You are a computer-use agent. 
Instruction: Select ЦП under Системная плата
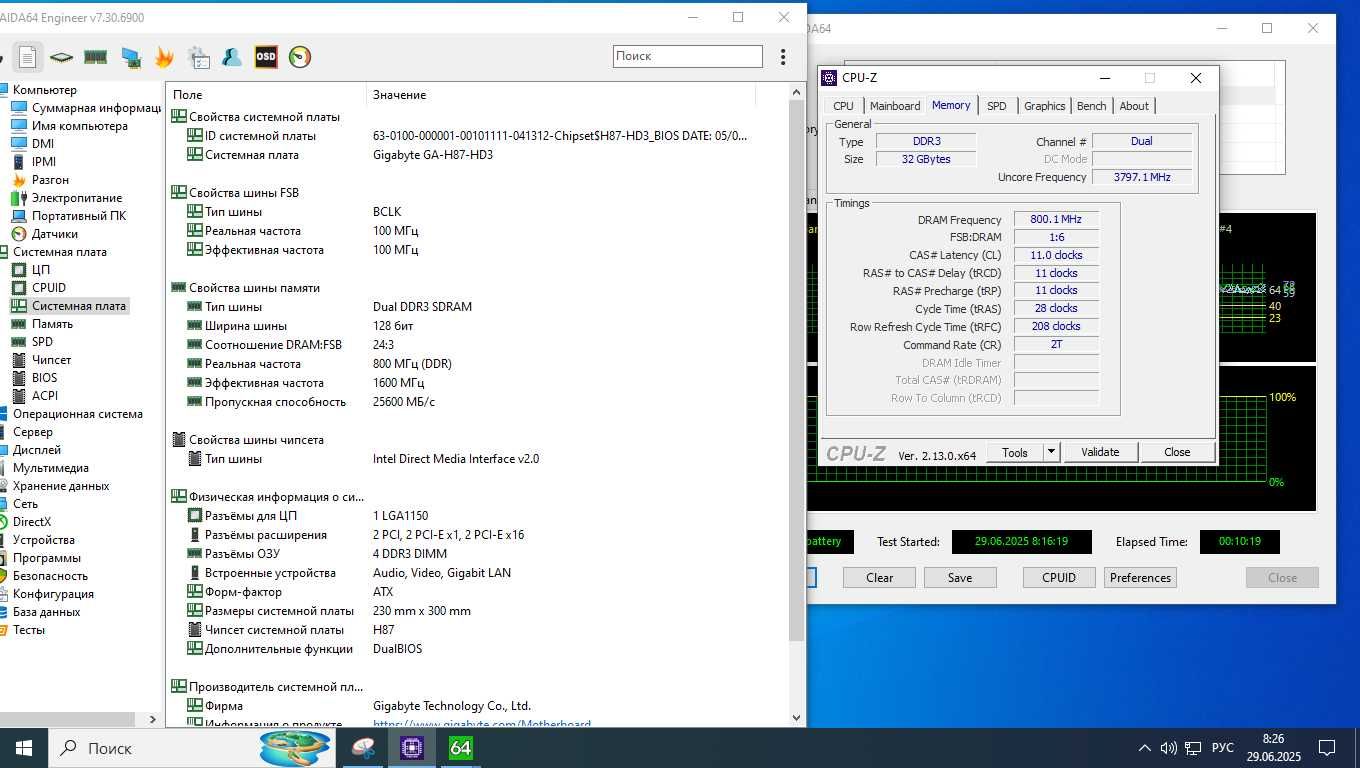coord(41,270)
